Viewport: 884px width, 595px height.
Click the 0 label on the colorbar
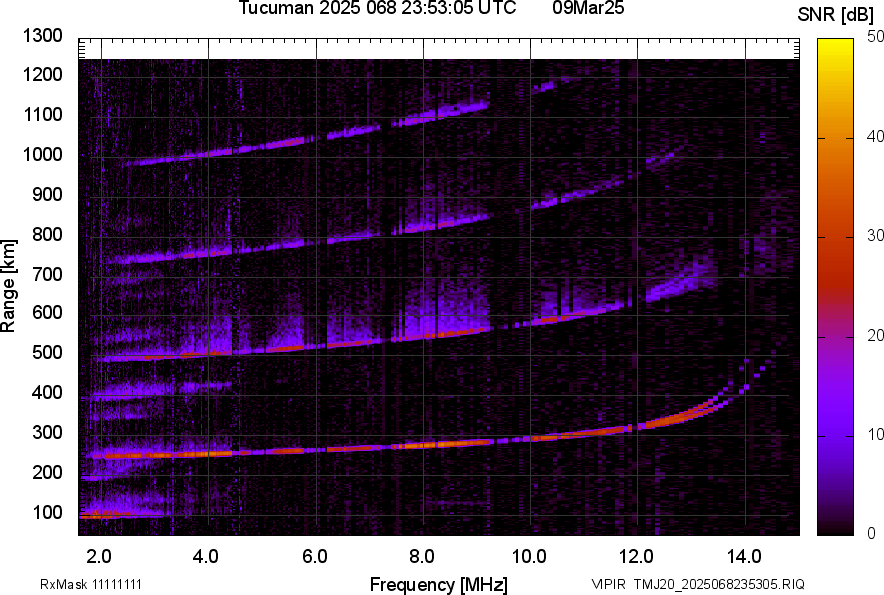pyautogui.click(x=871, y=534)
